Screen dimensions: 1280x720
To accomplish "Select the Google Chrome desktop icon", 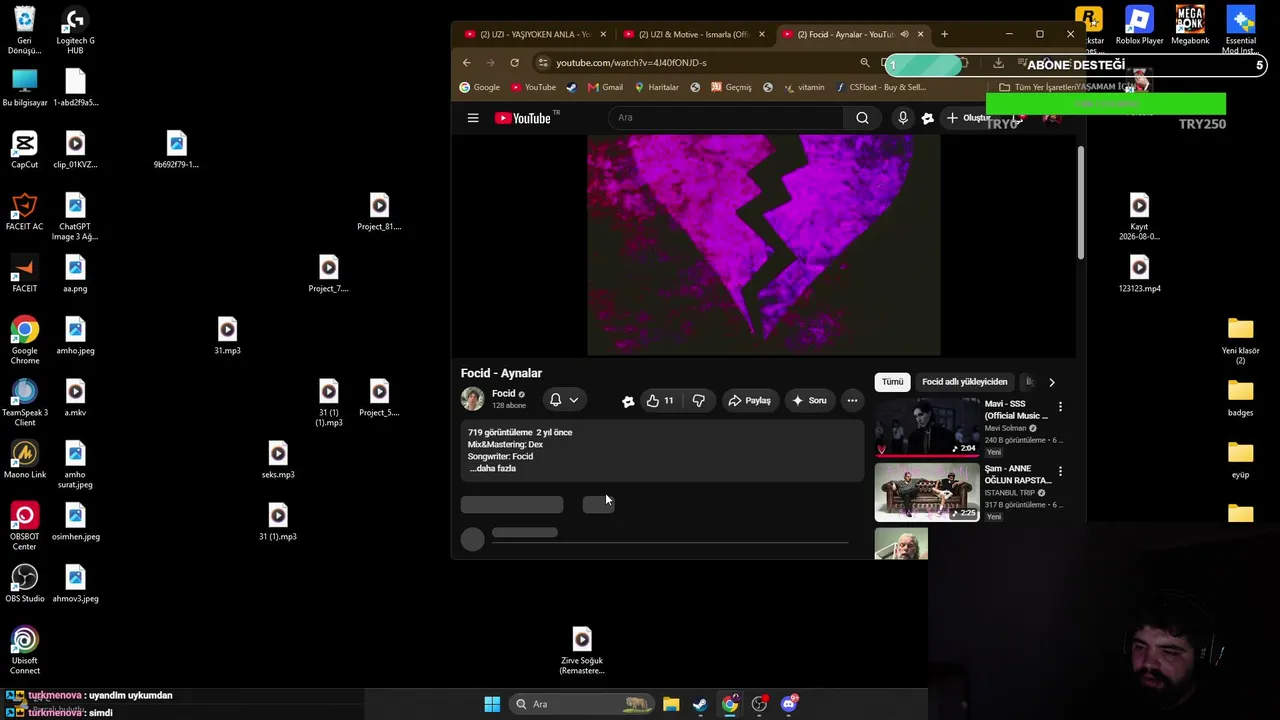I will tap(25, 341).
